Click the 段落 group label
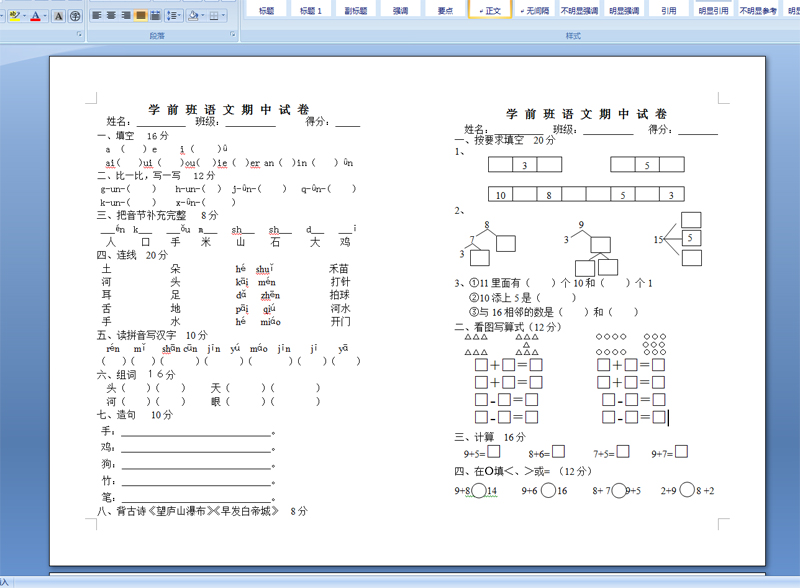 157,36
